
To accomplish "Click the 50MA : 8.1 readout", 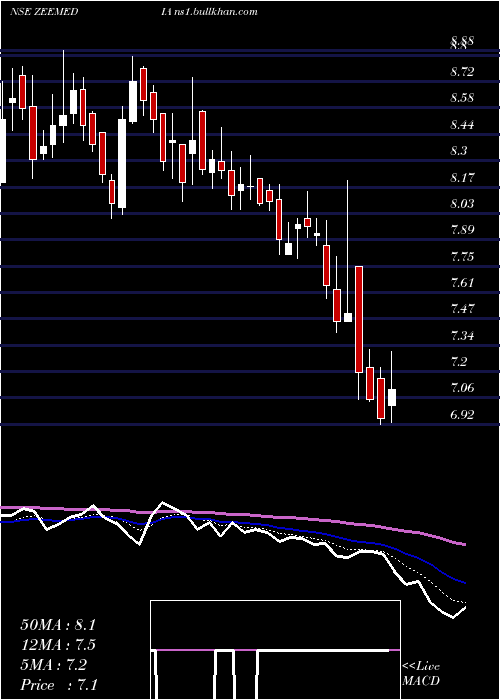I will pos(58,625).
